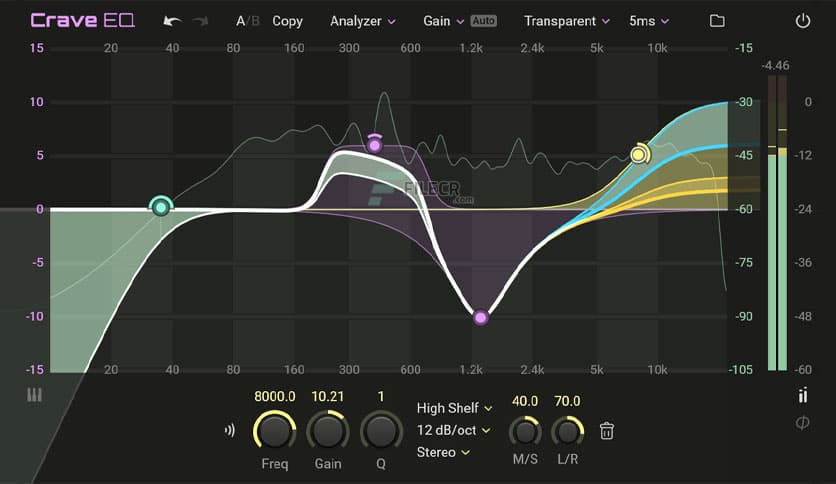
Task: Click the Freq knob
Action: [x=275, y=431]
